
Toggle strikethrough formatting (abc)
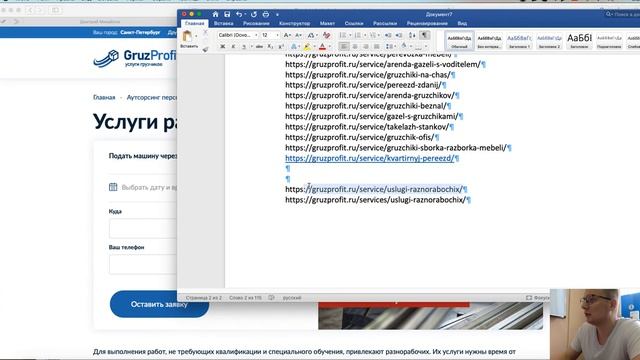click(x=259, y=47)
